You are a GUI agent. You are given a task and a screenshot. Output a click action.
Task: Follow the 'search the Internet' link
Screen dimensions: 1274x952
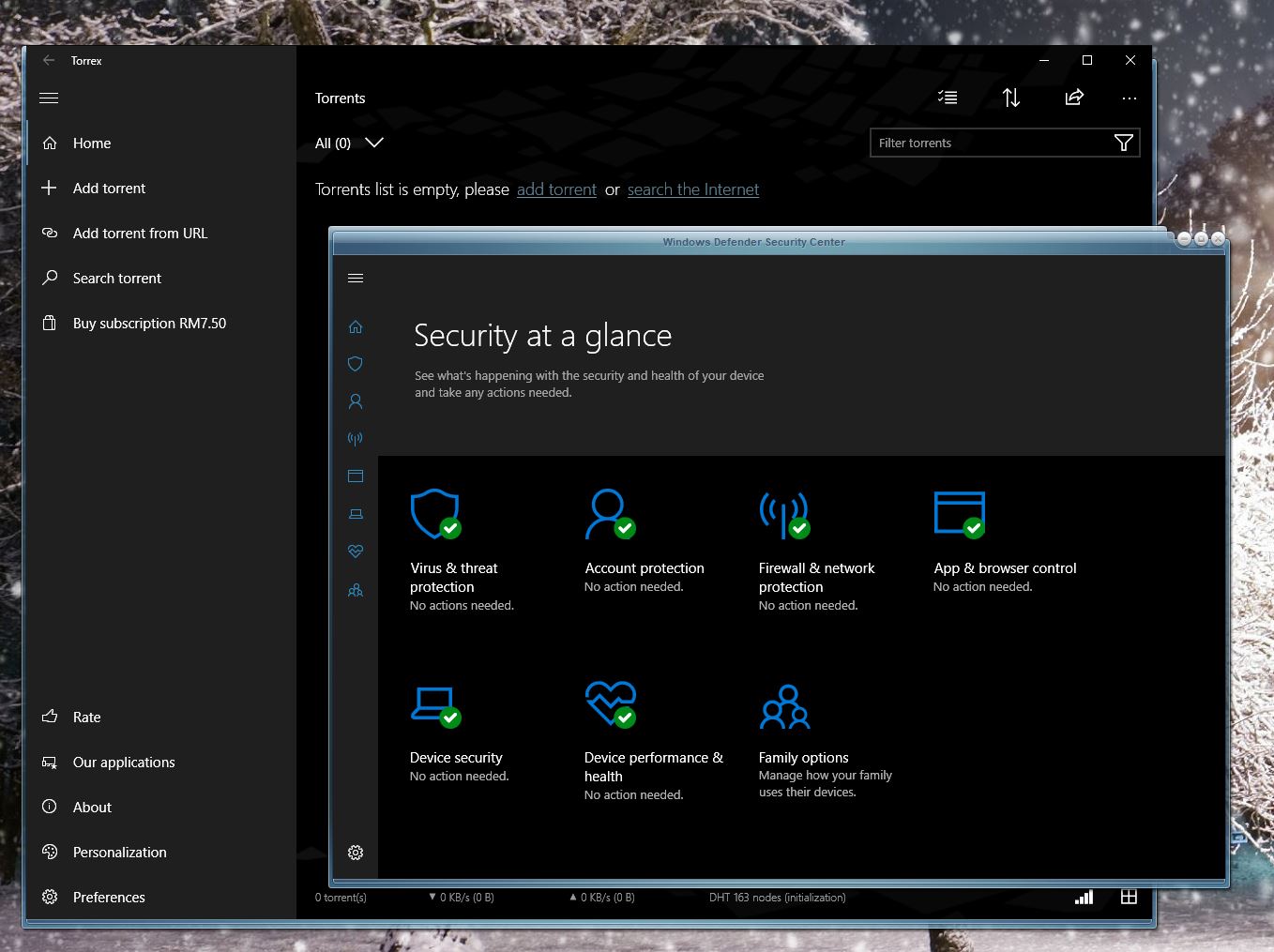[693, 189]
